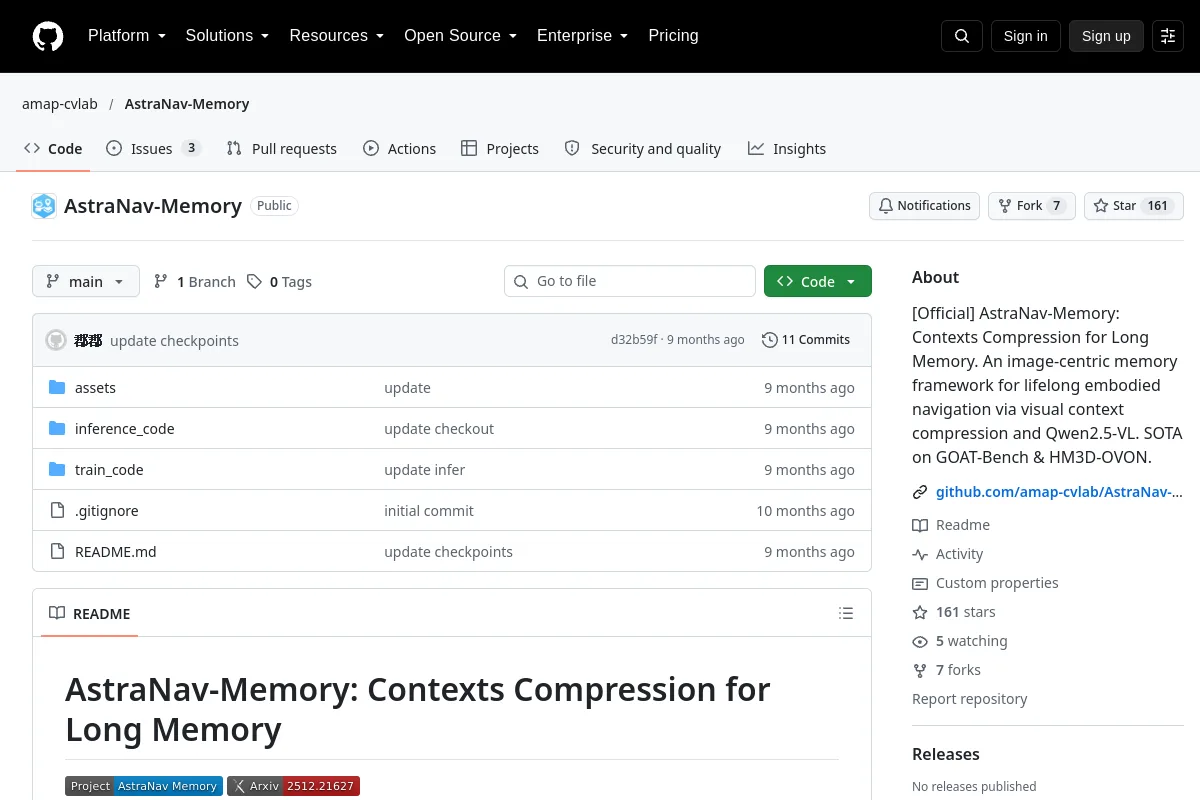Click the Sign up button
The width and height of the screenshot is (1200, 800).
tap(1106, 36)
